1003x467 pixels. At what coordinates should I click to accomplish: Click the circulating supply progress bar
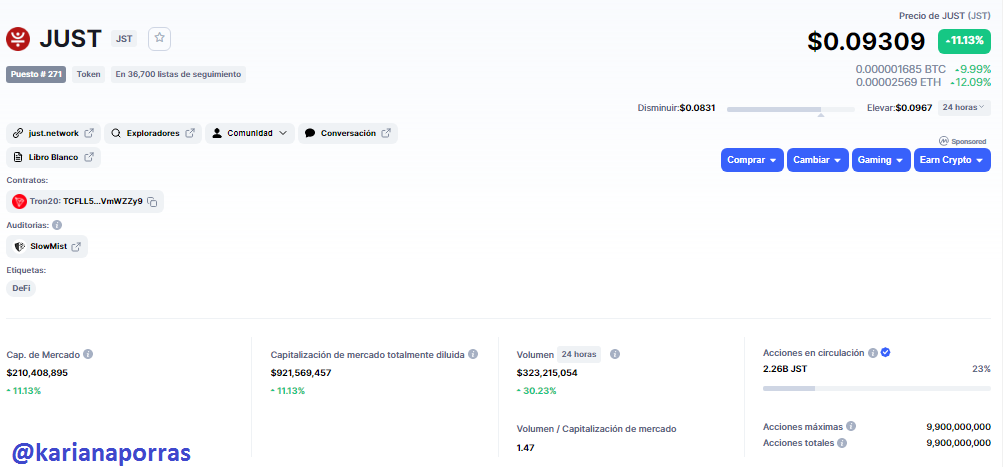[x=876, y=388]
